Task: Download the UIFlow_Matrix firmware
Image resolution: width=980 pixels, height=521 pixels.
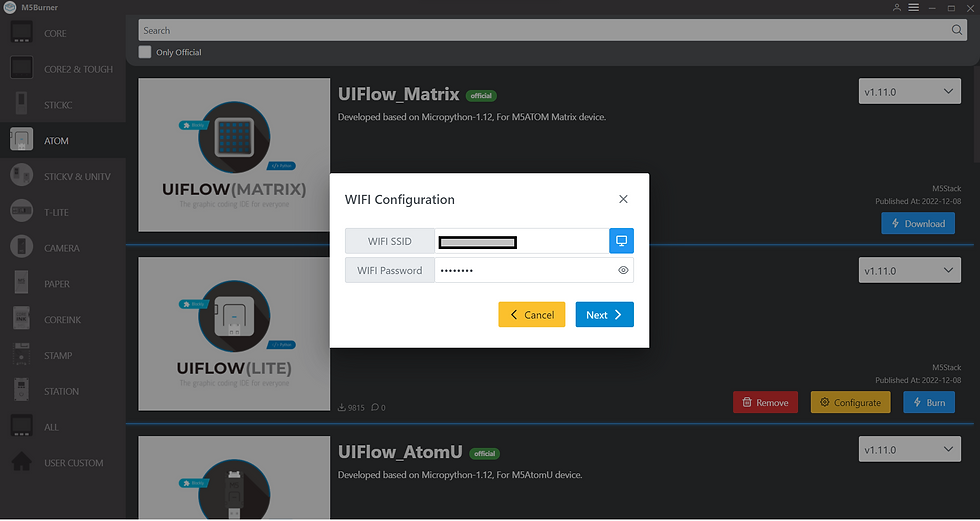Action: point(918,223)
